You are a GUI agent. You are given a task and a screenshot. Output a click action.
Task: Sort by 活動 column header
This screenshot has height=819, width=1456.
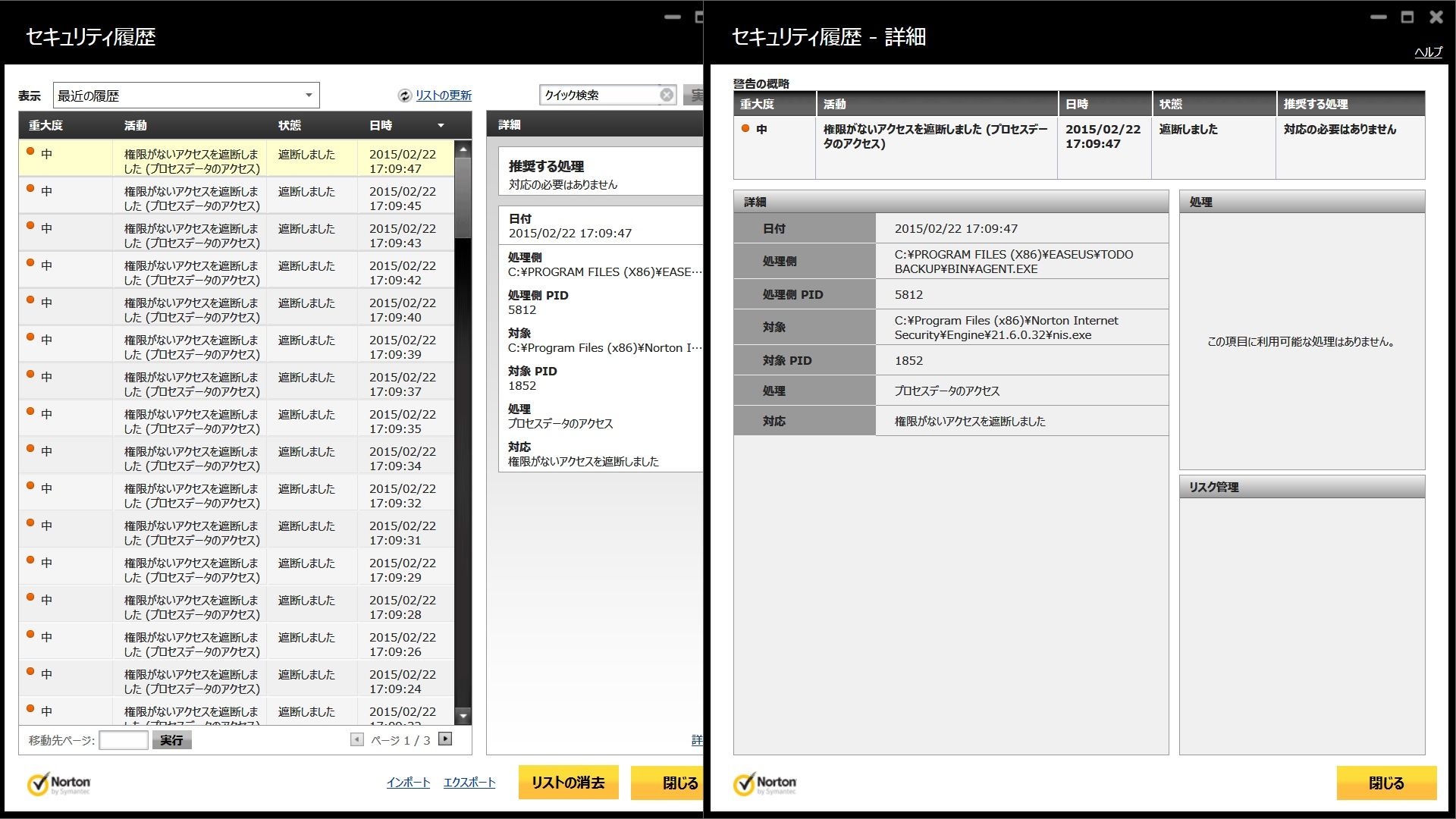[136, 125]
